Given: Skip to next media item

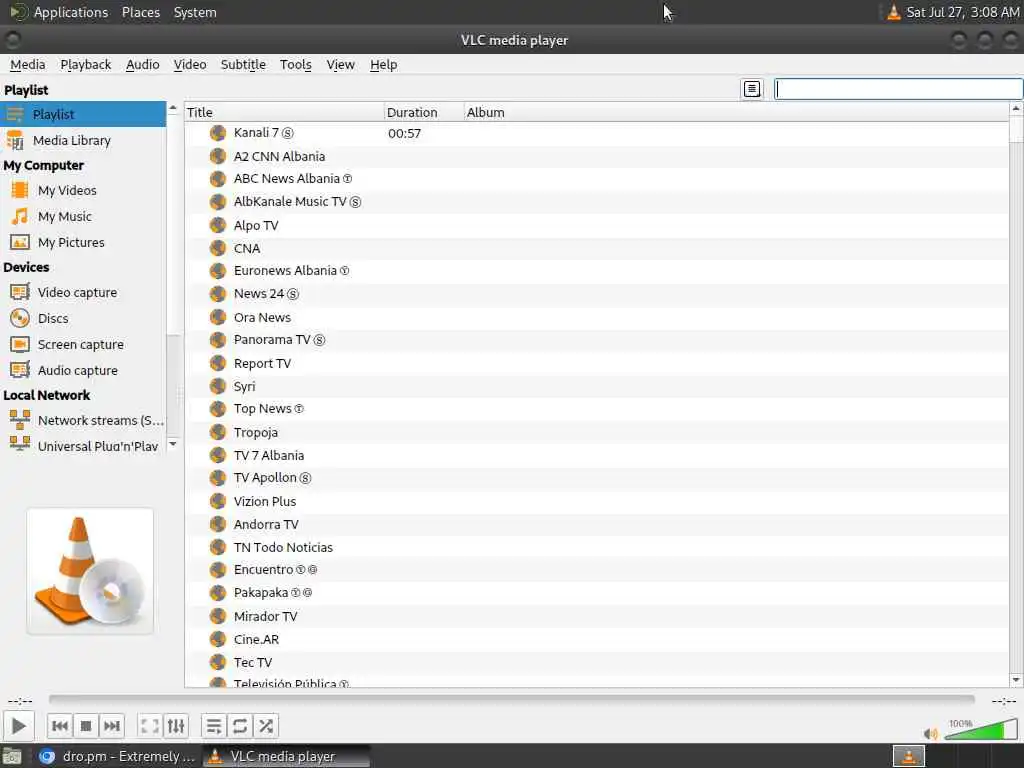Looking at the screenshot, I should [112, 726].
